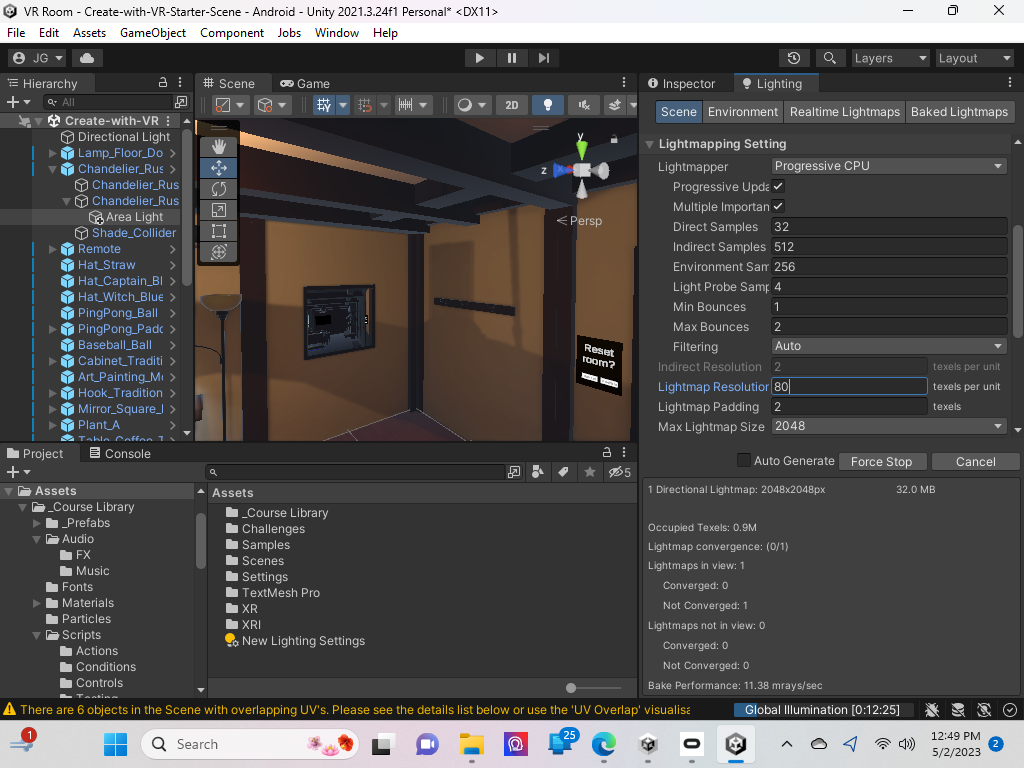Image resolution: width=1024 pixels, height=768 pixels.
Task: Click Direct Samples value field
Action: click(x=889, y=227)
